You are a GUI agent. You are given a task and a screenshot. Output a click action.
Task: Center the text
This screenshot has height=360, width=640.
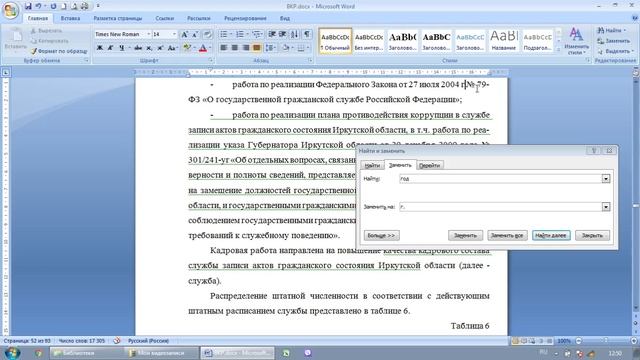[235, 48]
